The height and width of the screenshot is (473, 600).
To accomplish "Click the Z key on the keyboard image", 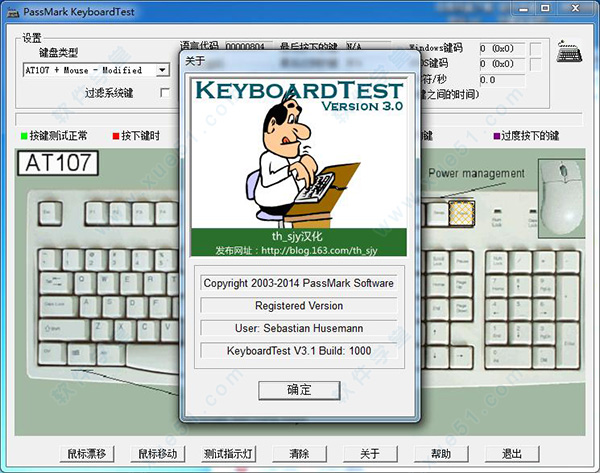I will click(102, 330).
